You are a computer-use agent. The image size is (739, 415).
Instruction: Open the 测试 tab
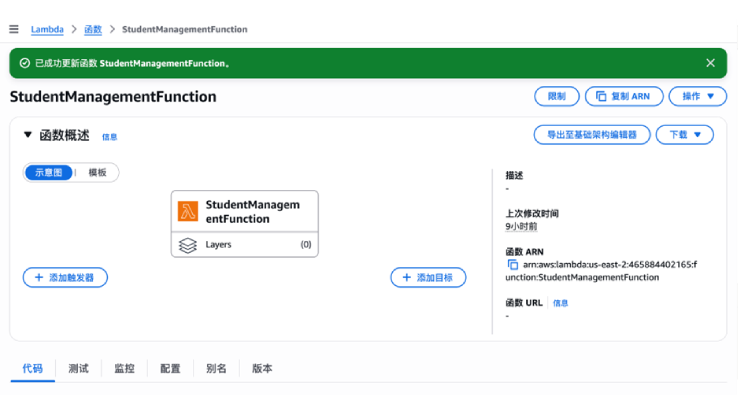78,368
